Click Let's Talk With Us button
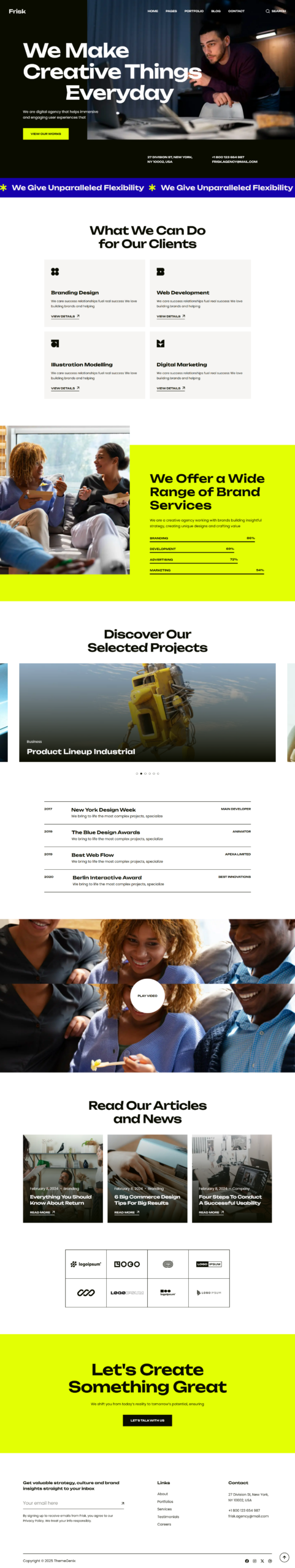295x1568 pixels. click(x=147, y=1419)
